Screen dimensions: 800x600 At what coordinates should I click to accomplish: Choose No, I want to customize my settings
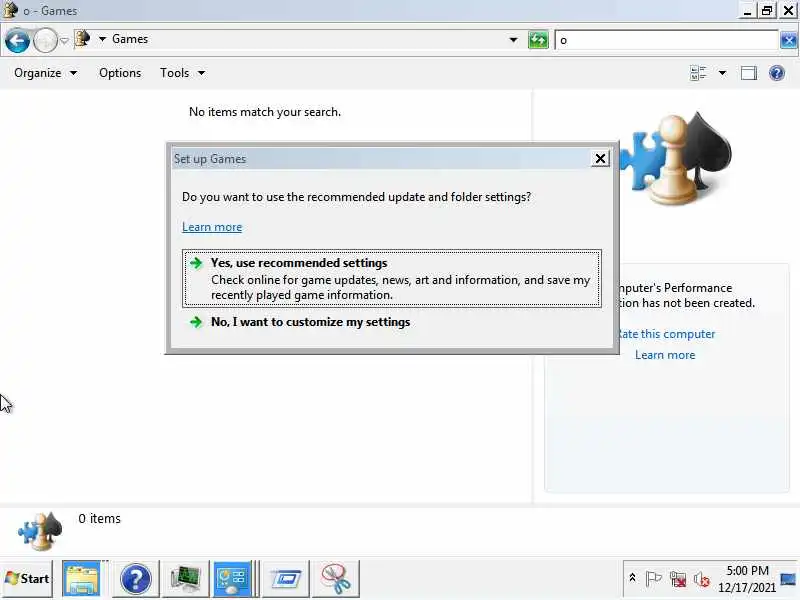pos(391,322)
